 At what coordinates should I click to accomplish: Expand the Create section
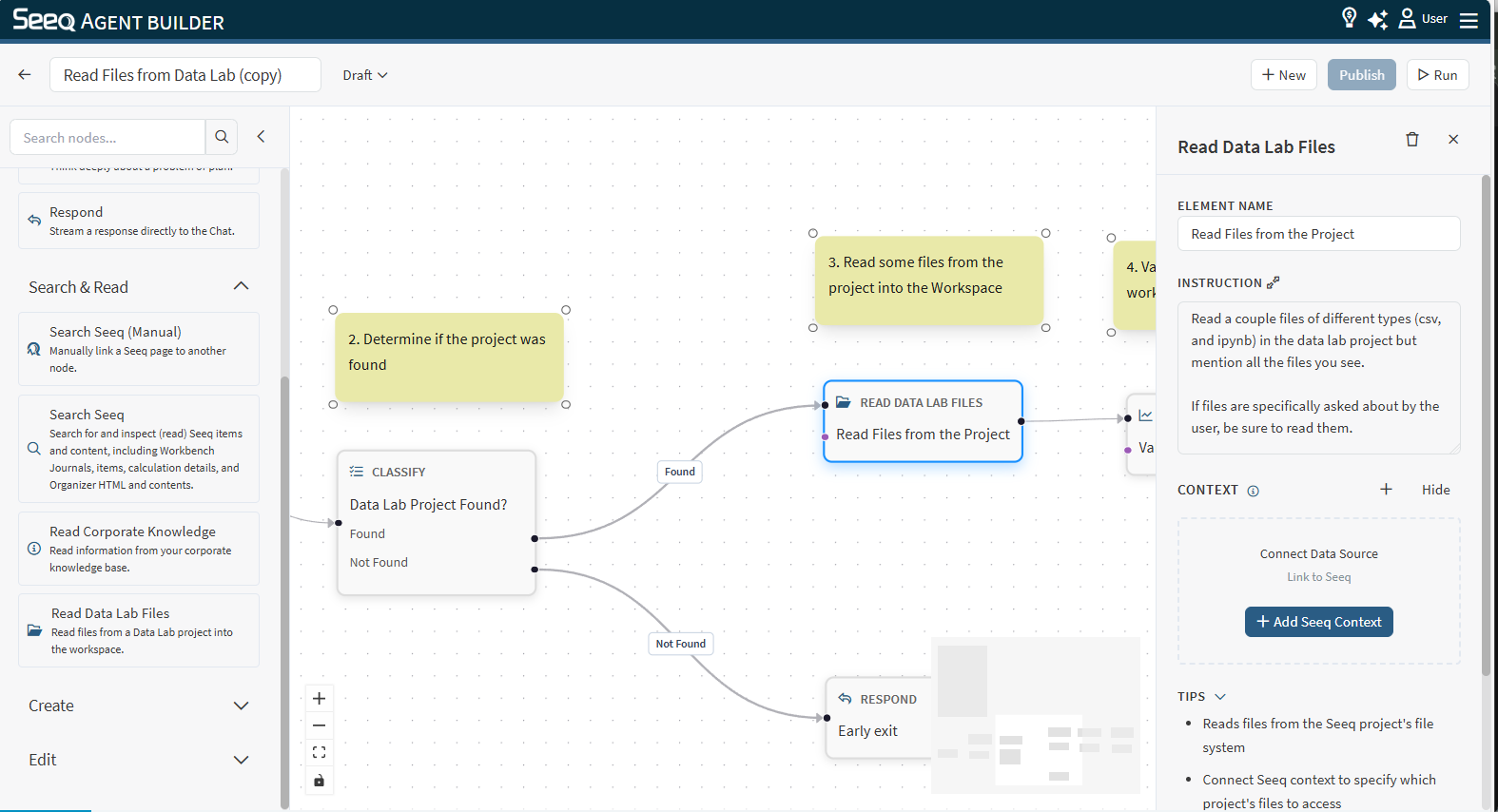pyautogui.click(x=241, y=706)
